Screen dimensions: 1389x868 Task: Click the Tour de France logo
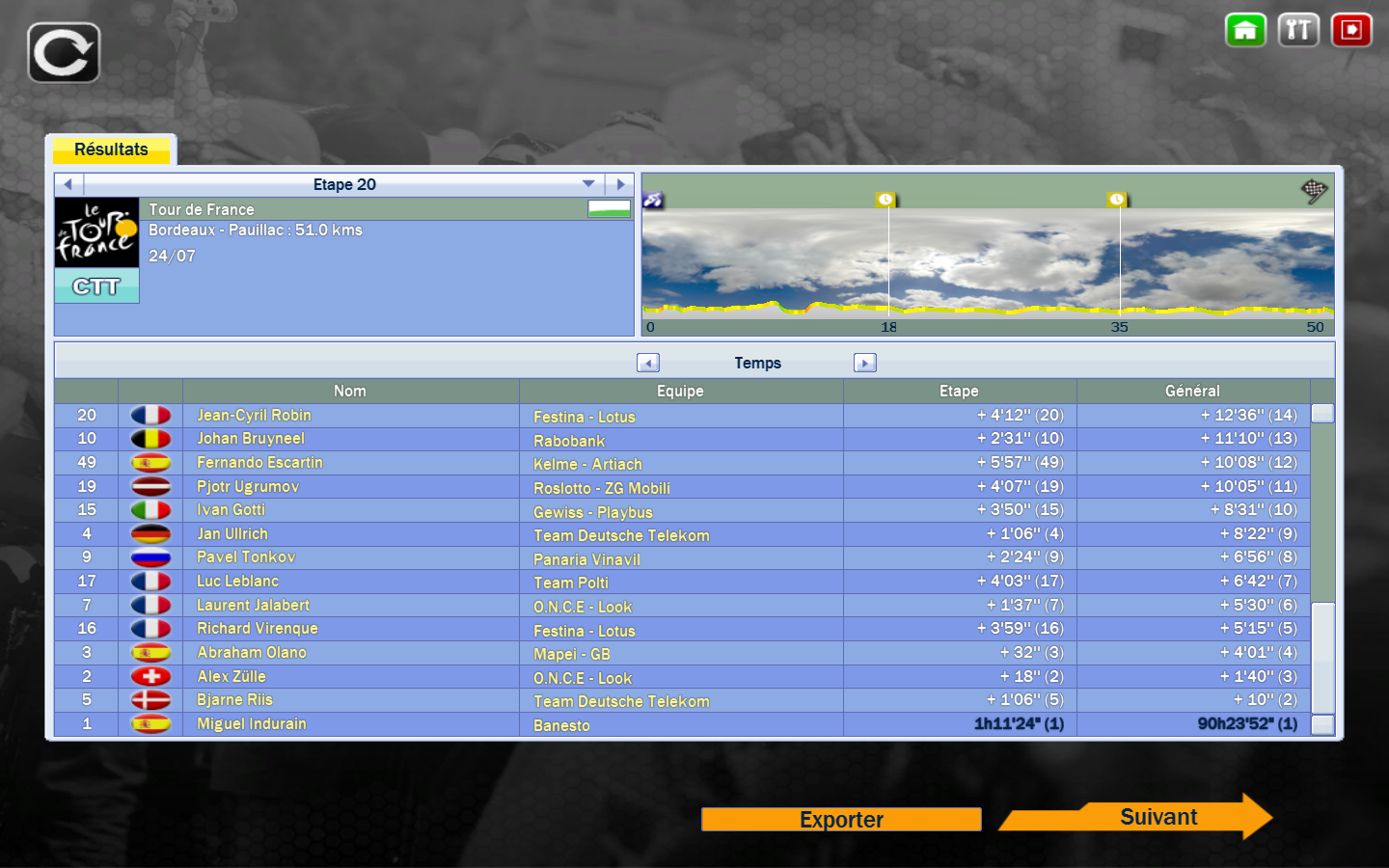pyautogui.click(x=96, y=233)
